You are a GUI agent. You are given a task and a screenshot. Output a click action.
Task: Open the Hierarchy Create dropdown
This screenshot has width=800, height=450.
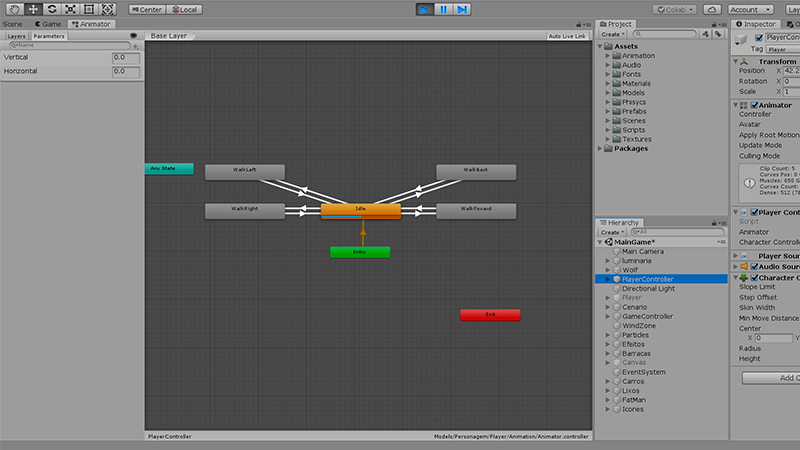point(612,232)
